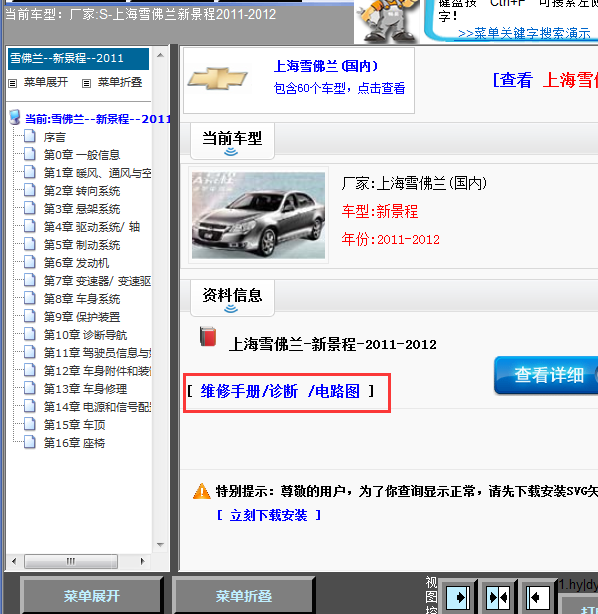Viewport: 598px width, 614px height.
Task: Click the [查看 上海雪佛兰 header link
Action: [x=545, y=80]
